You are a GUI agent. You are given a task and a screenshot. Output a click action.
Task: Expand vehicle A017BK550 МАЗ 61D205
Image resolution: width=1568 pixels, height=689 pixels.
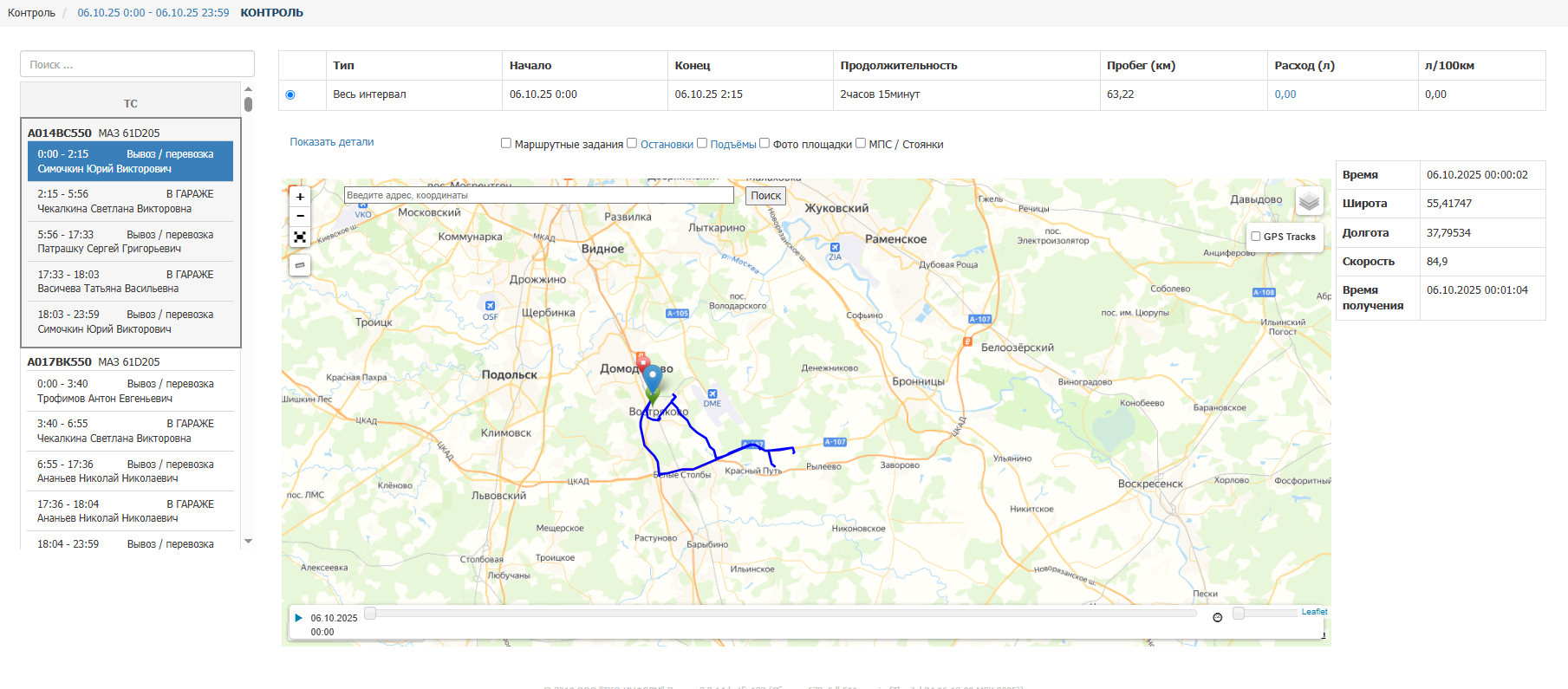[x=94, y=362]
